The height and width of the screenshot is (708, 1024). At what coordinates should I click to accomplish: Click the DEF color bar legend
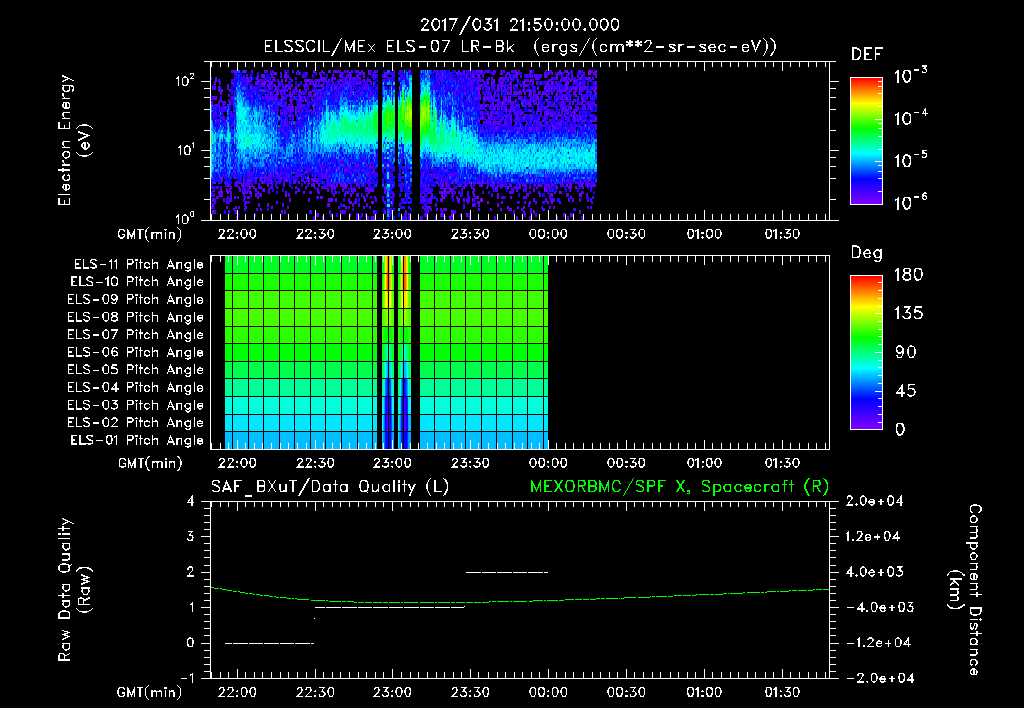click(865, 140)
